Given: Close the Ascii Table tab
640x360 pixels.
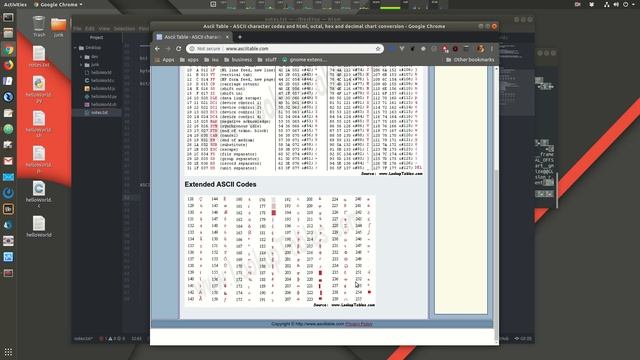Looking at the screenshot, I should (x=227, y=37).
